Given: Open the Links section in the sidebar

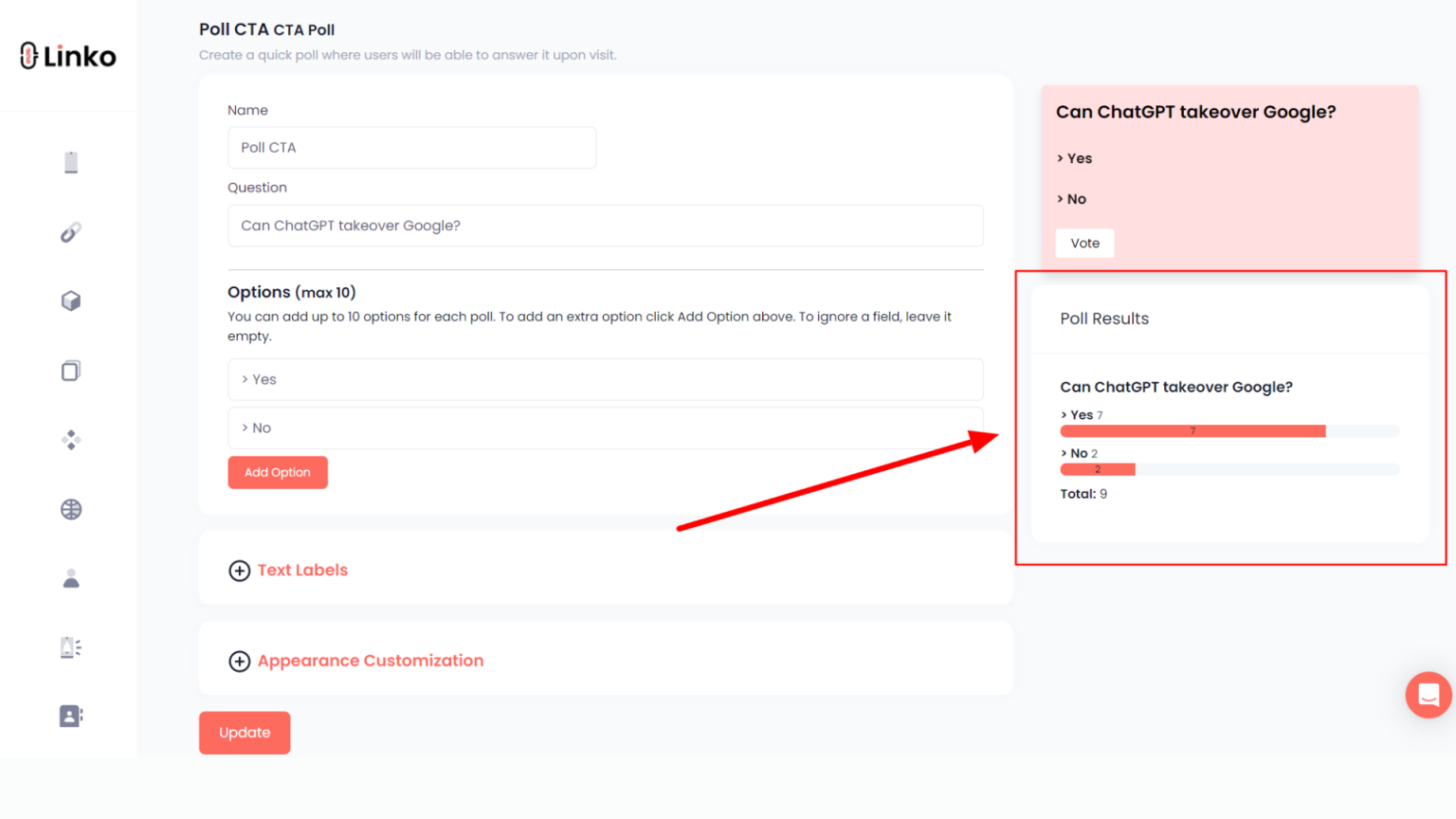Looking at the screenshot, I should (70, 231).
